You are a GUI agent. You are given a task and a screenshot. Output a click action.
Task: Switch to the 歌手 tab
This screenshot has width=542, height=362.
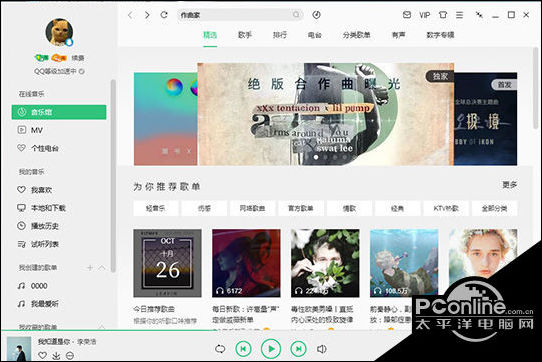tap(245, 35)
